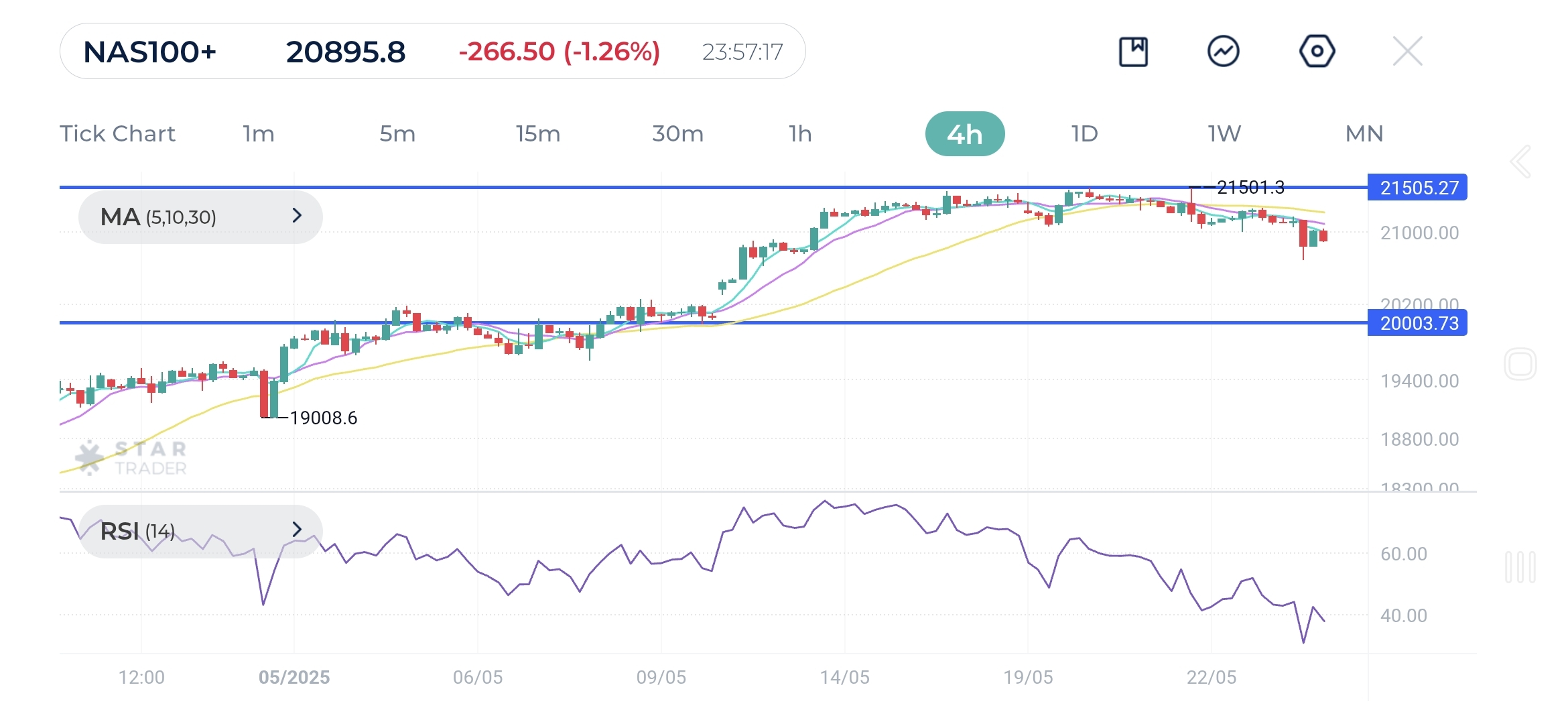Open the chart settings hexagon icon
Image resolution: width=1568 pixels, height=724 pixels.
point(1317,50)
